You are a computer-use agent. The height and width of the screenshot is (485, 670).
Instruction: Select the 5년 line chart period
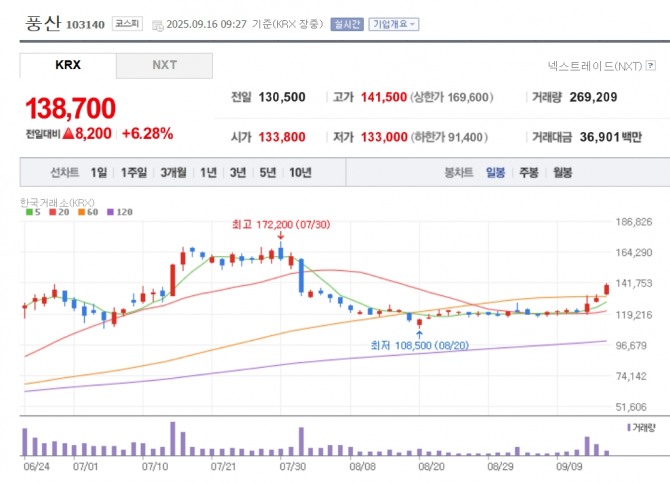coord(268,172)
